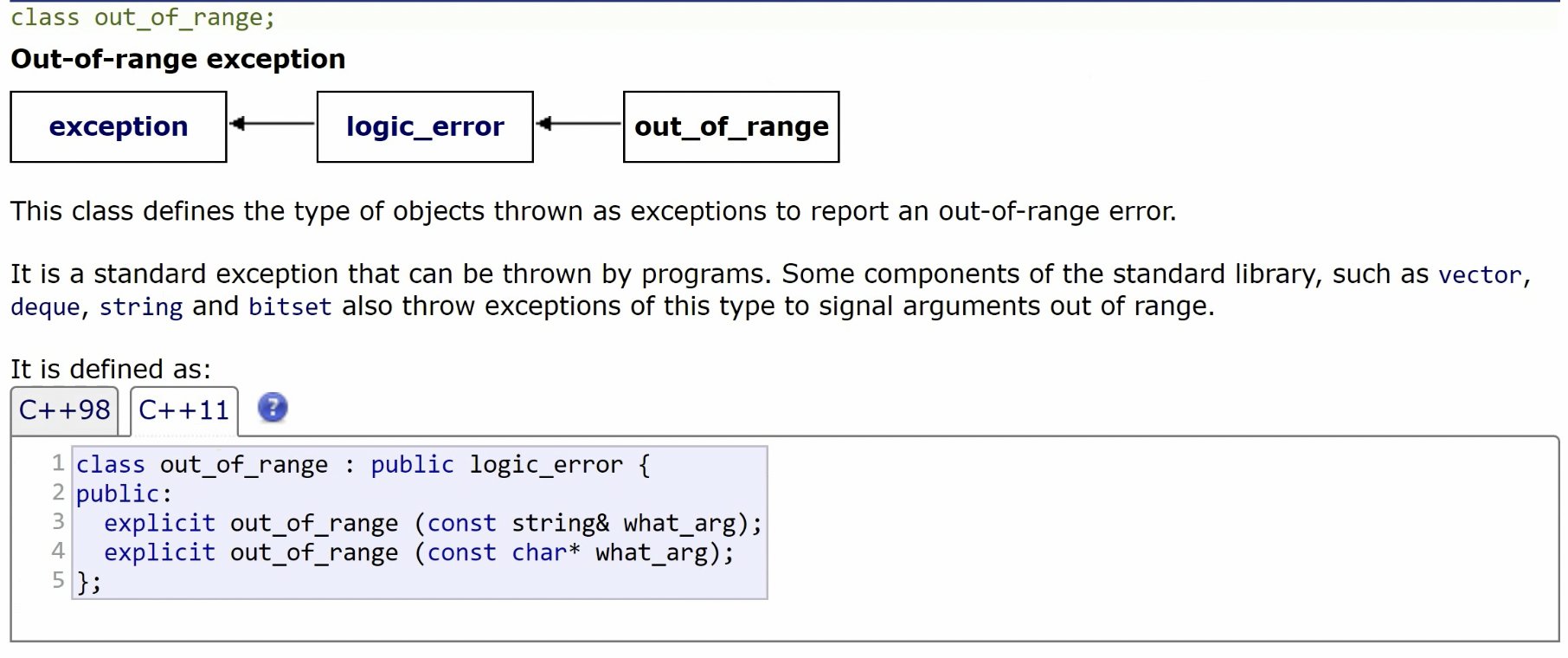Open the logic_error box in the inheritance diagram
Viewport: 1568px width, 658px height.
tap(425, 126)
